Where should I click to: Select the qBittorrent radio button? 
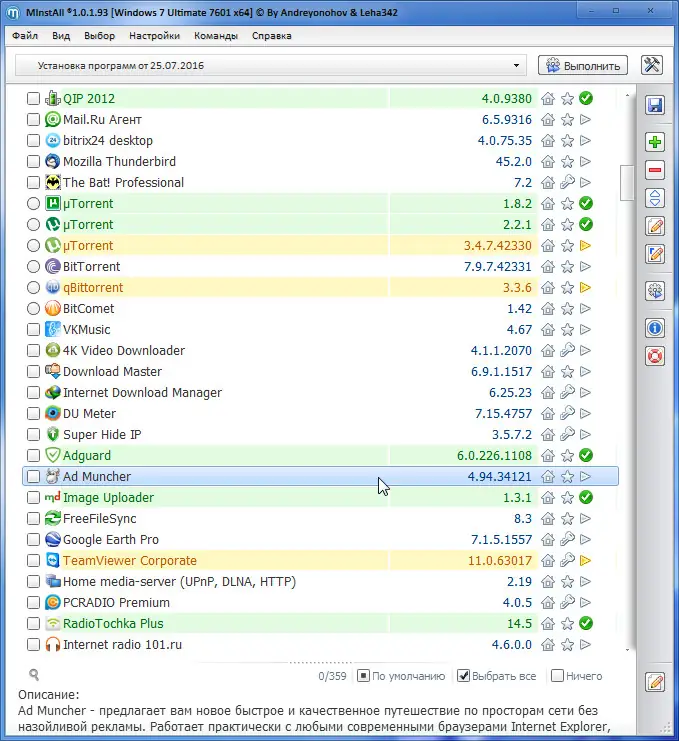(x=34, y=288)
